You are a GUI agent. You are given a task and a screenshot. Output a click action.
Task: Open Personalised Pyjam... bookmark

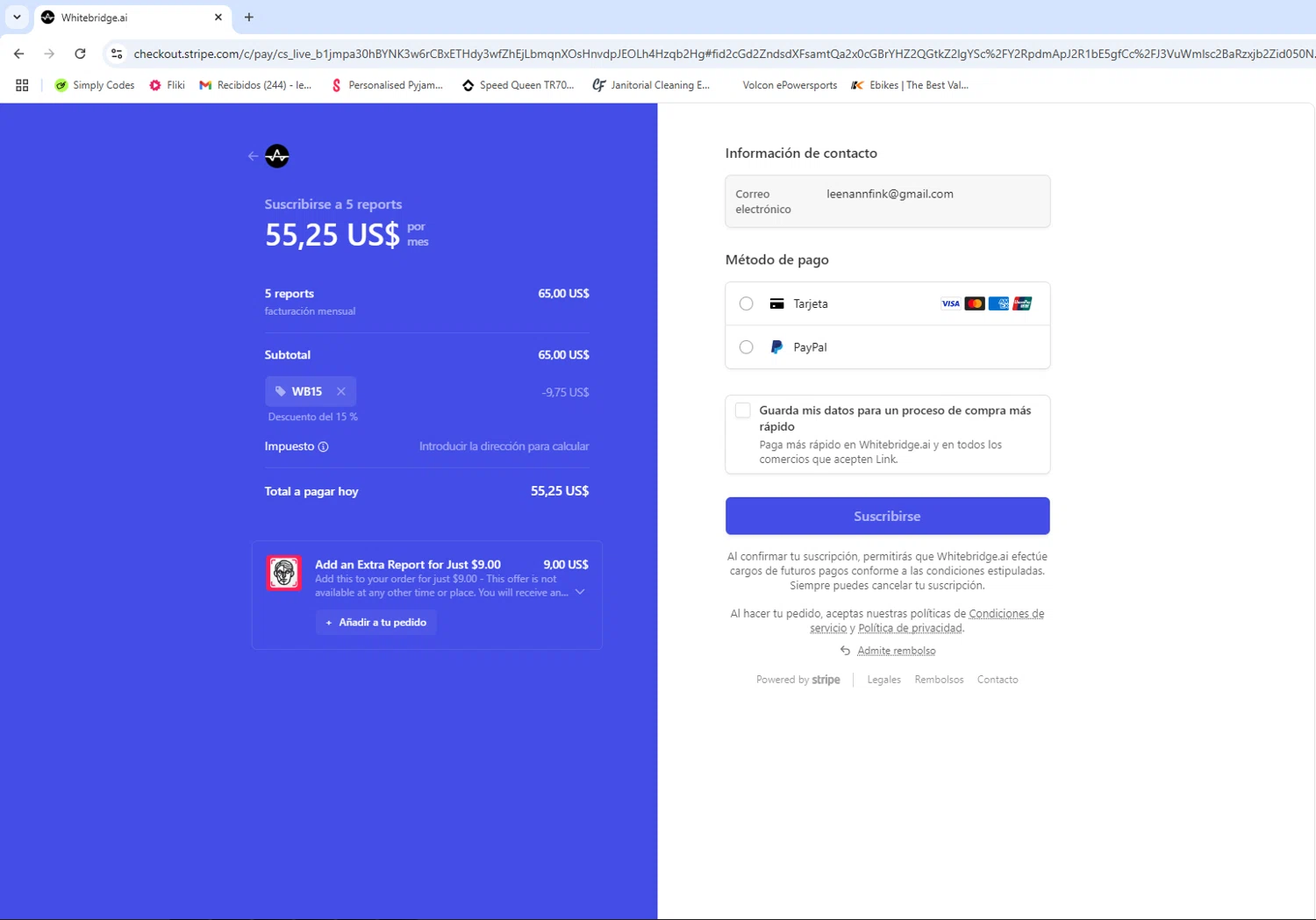coord(387,85)
